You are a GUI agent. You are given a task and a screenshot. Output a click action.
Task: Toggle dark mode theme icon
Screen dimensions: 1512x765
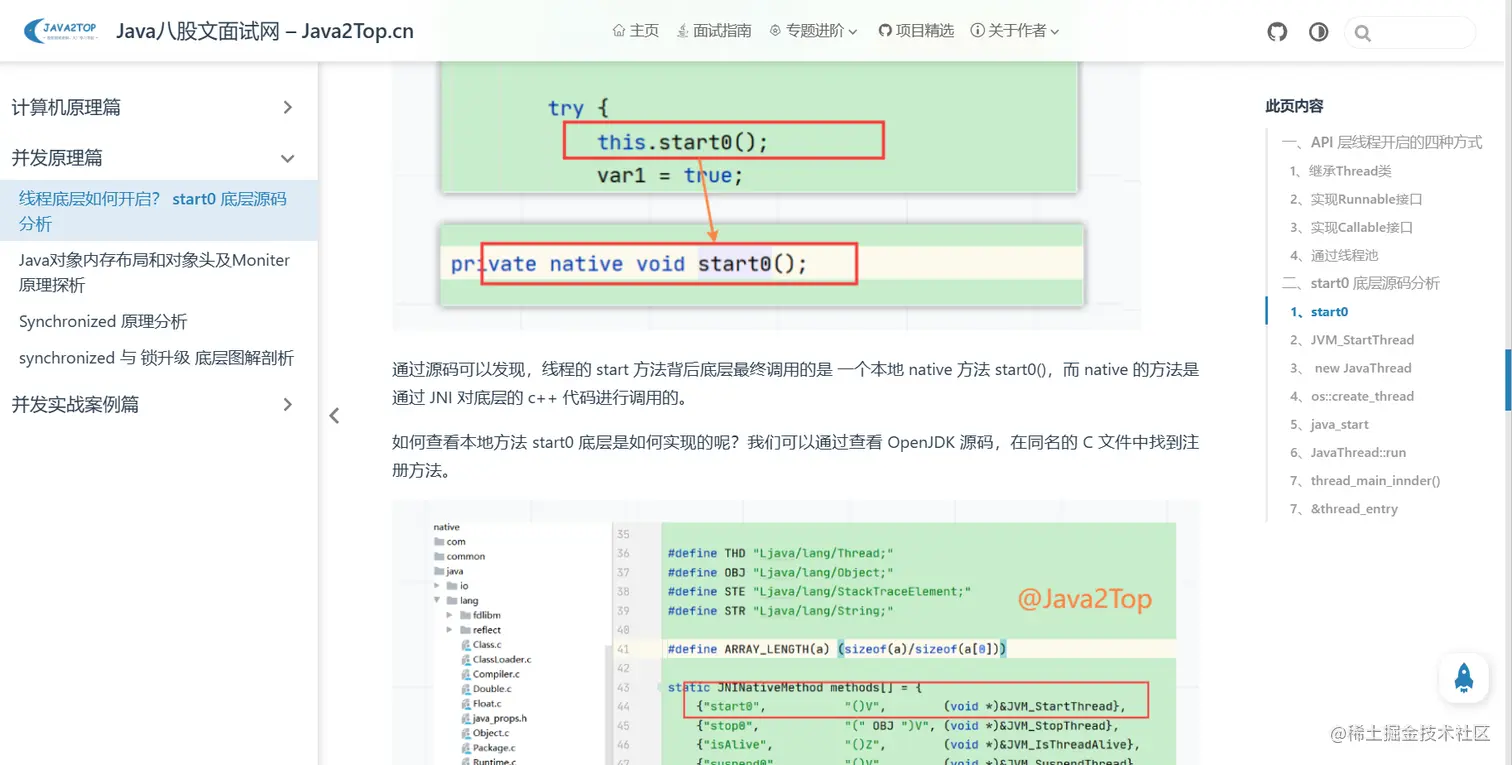click(1319, 32)
